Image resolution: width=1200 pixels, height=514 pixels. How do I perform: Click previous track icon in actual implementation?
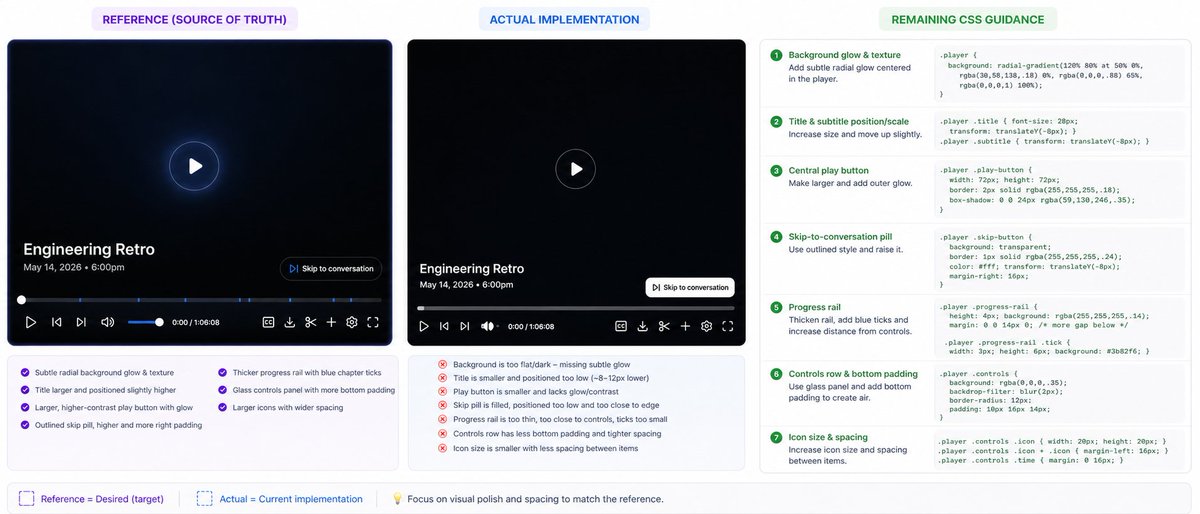(x=444, y=326)
